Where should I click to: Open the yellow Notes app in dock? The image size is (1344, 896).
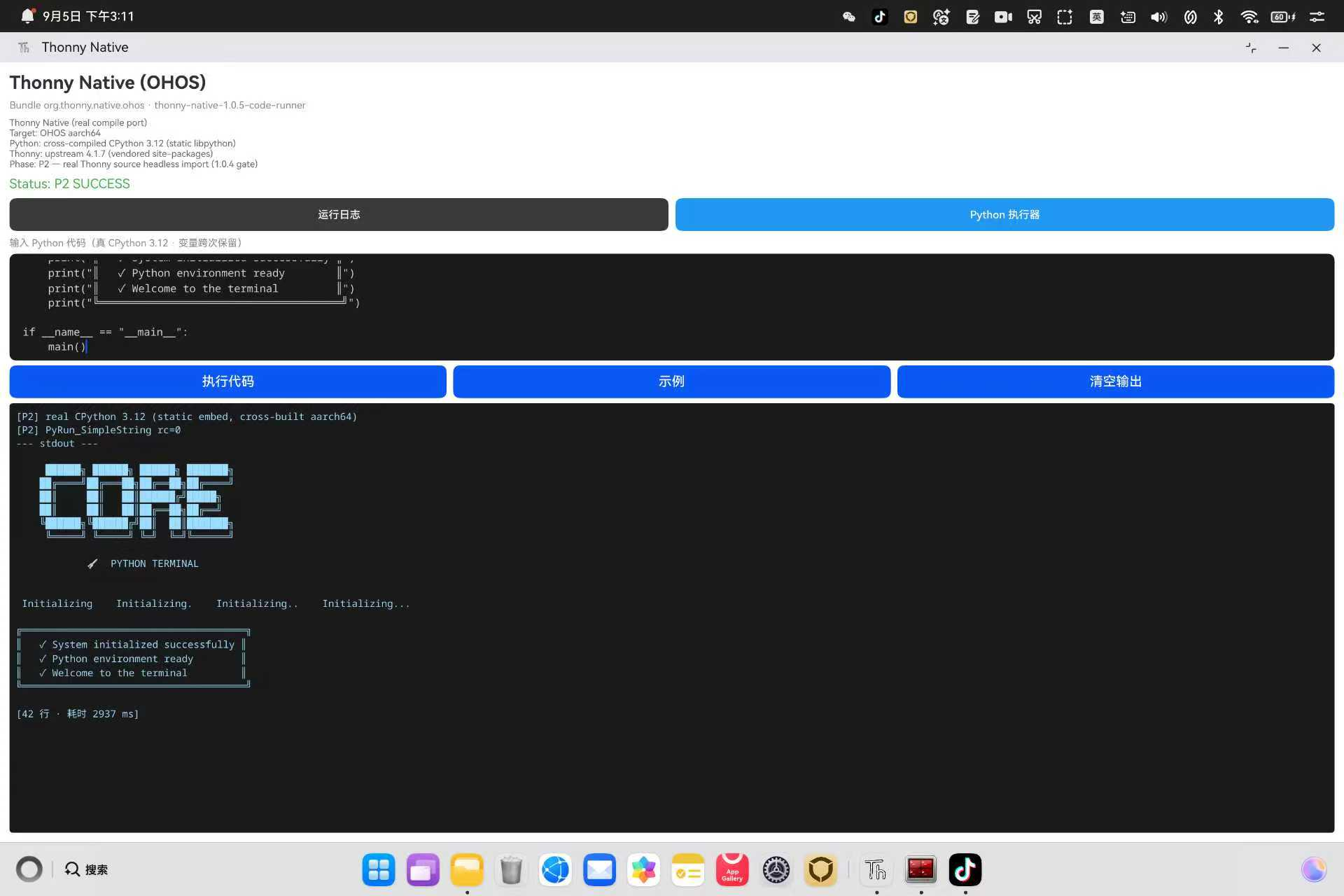click(688, 869)
